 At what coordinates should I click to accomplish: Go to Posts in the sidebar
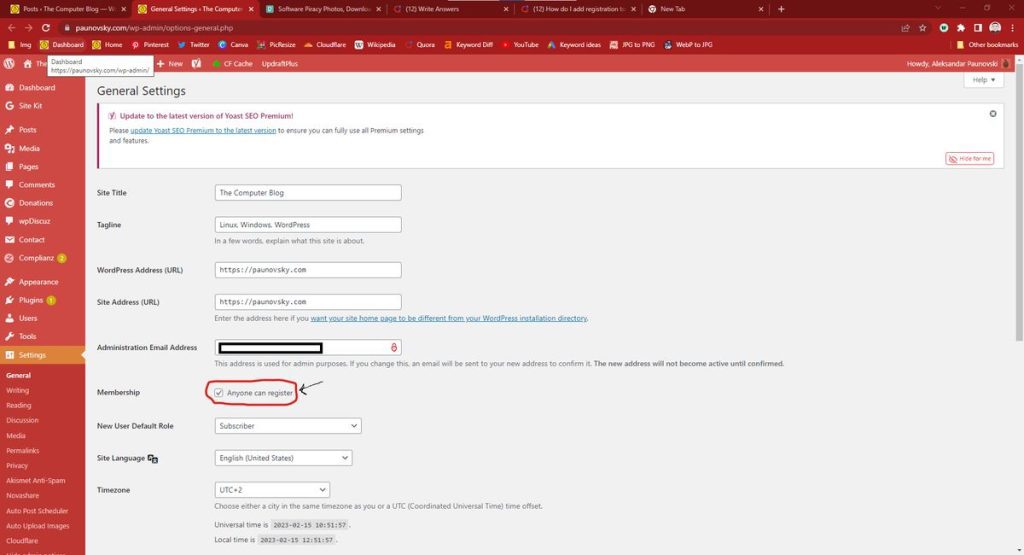27,130
